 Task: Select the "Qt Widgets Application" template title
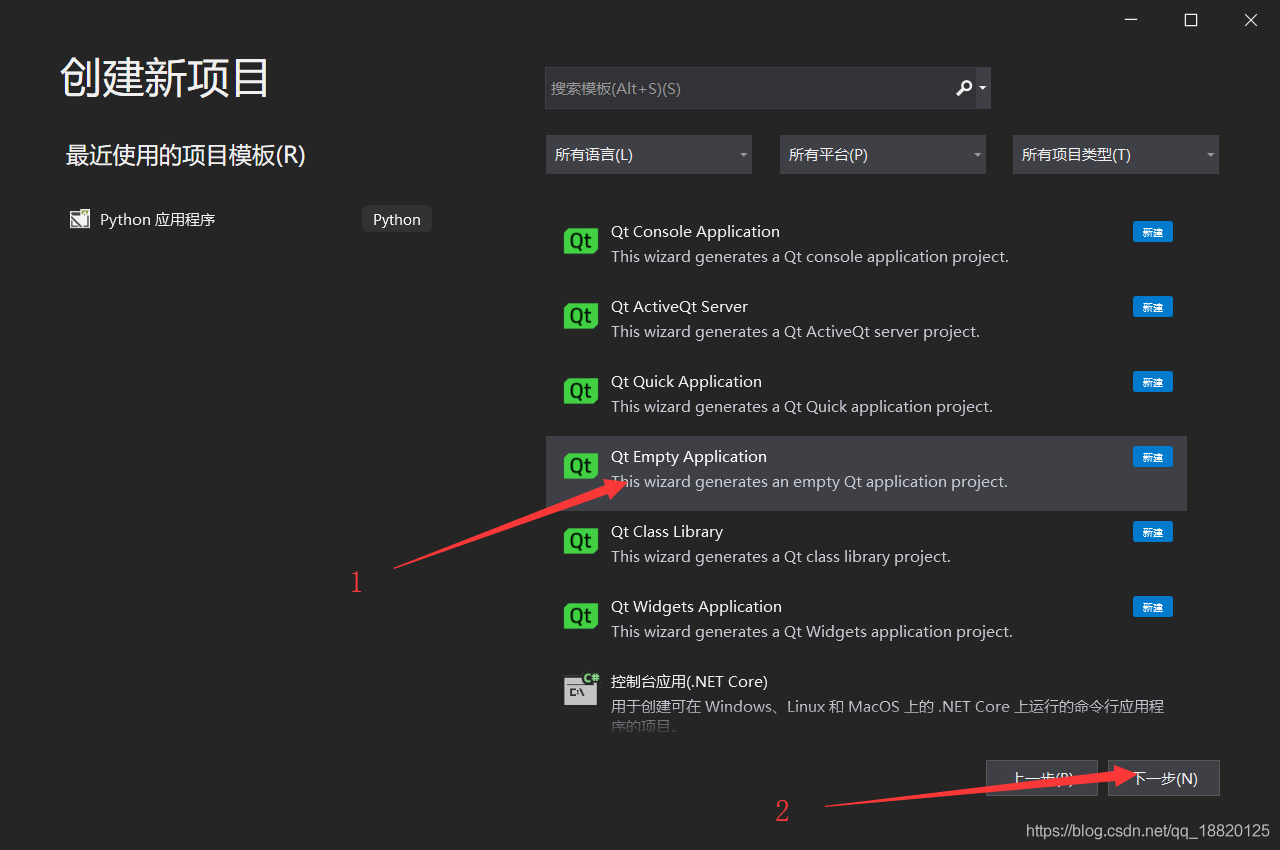click(x=696, y=607)
